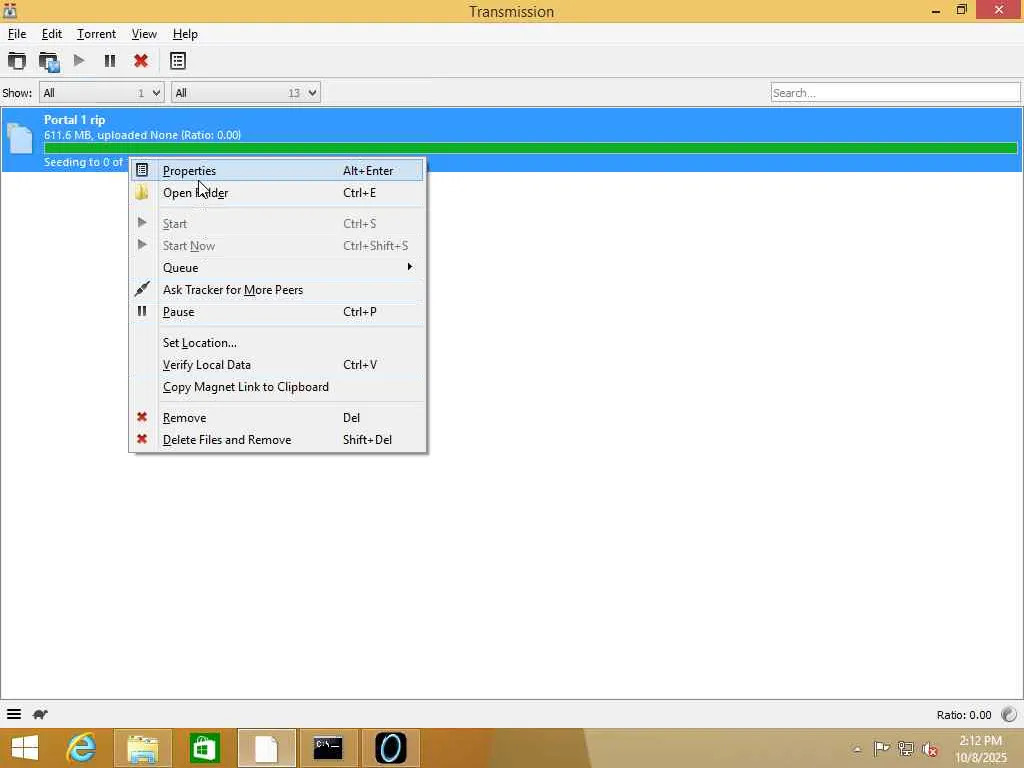This screenshot has width=1024, height=768.
Task: Click the Open URL toolbar icon
Action: [49, 61]
